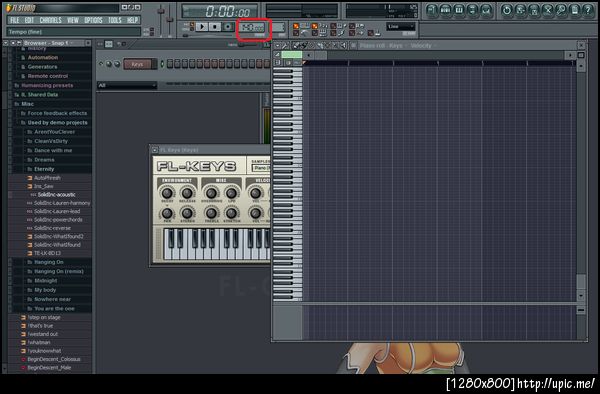Select the BeginDescent_Colossus item
600x394 pixels.
54,360
